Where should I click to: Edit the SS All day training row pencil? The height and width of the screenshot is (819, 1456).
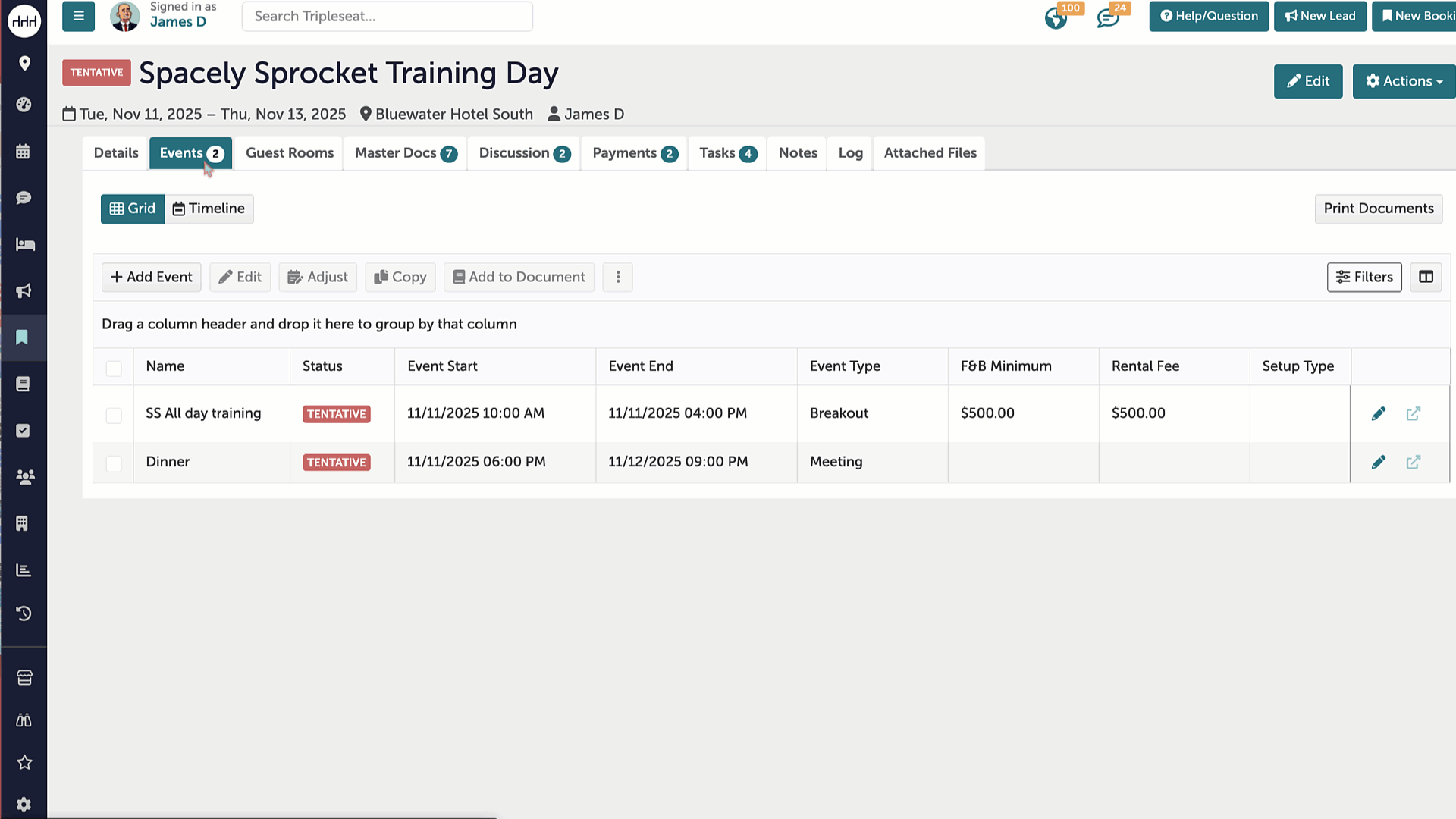(x=1379, y=413)
